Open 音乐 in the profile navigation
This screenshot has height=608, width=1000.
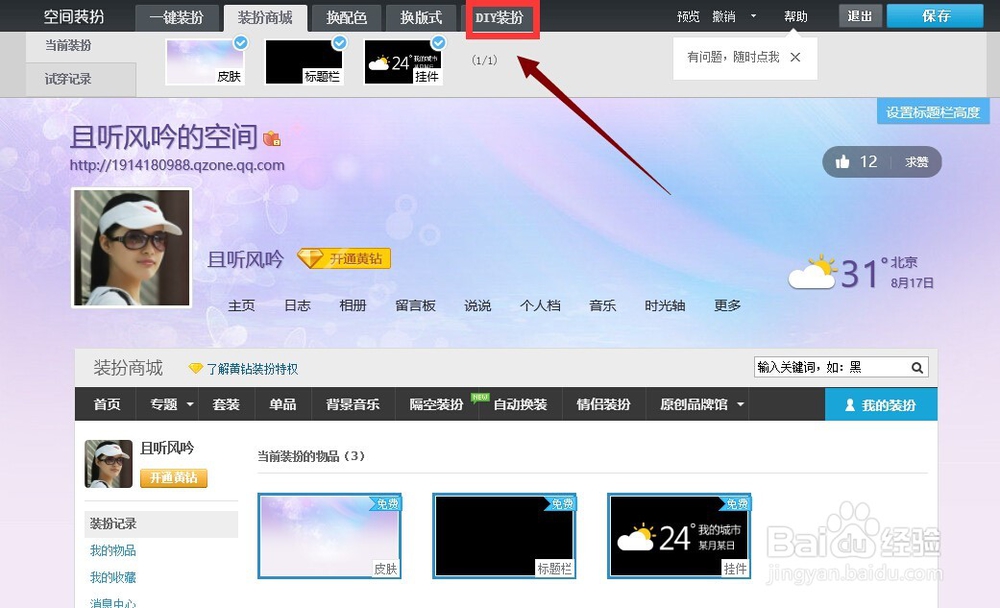[x=603, y=306]
